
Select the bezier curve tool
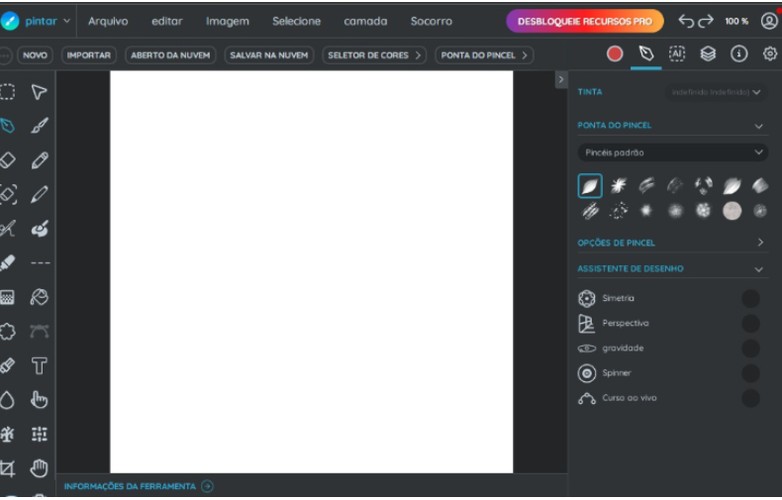click(x=39, y=332)
